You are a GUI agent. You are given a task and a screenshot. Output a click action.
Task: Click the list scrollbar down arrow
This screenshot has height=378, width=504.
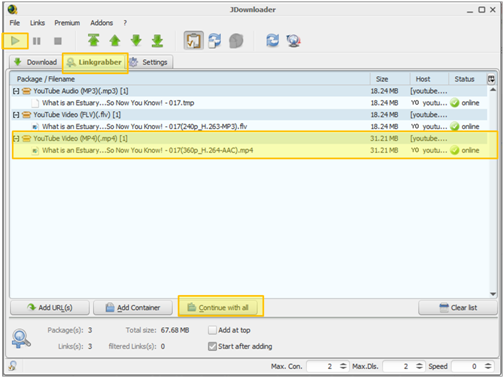493,294
